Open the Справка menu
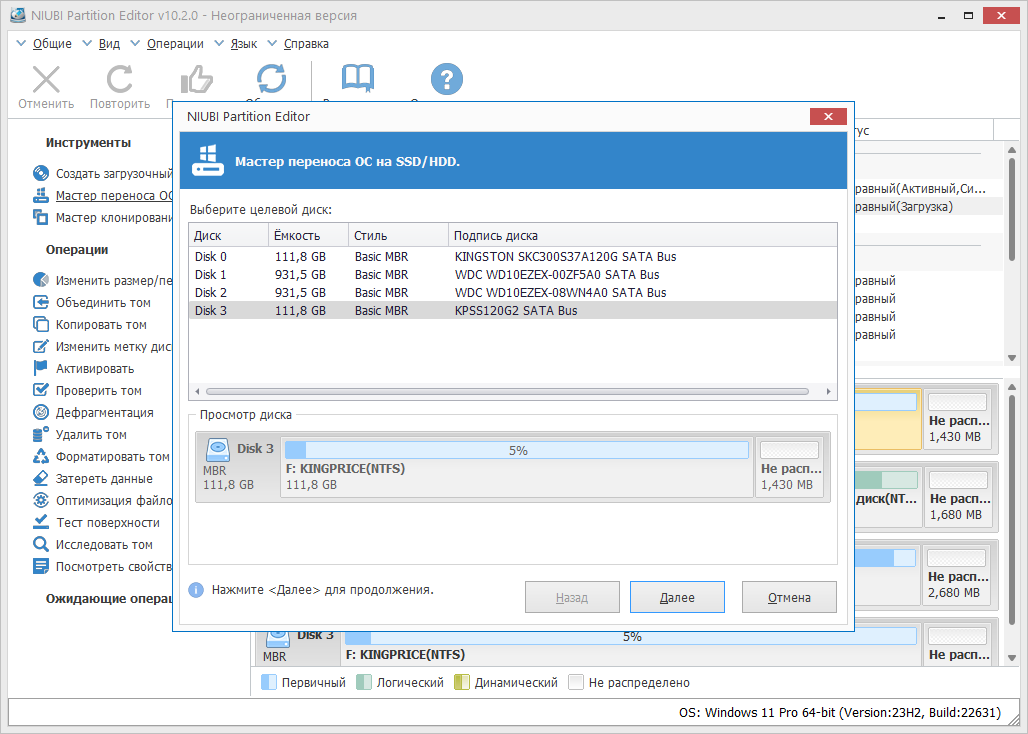Viewport: 1028px width, 734px height. 306,43
